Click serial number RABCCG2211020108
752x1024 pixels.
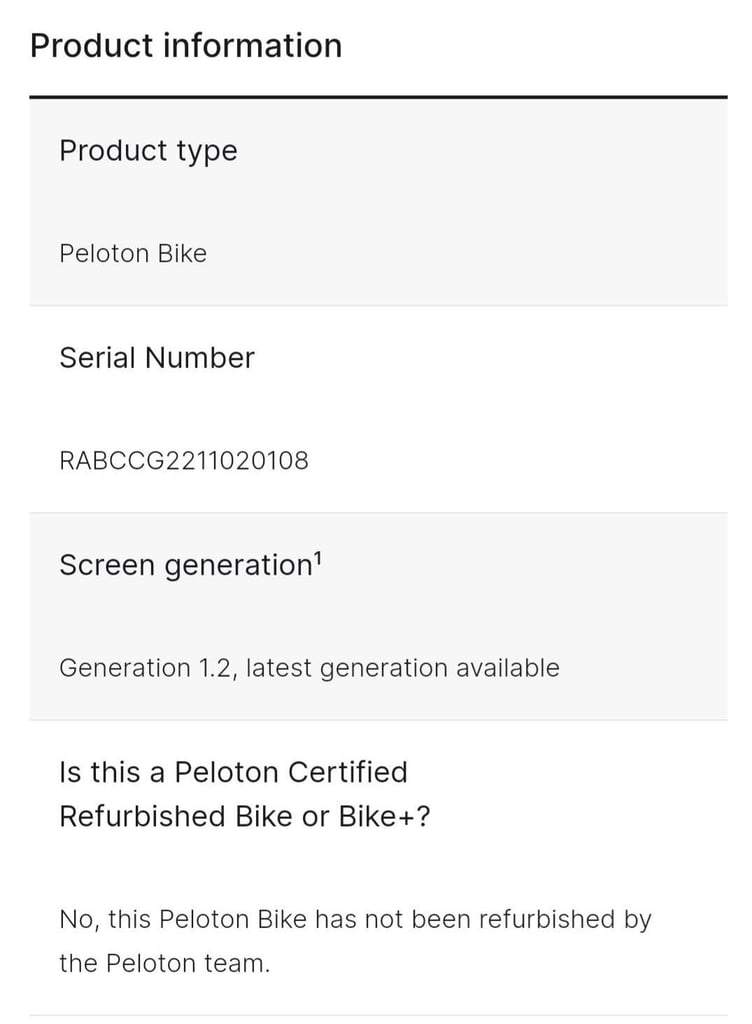click(184, 460)
